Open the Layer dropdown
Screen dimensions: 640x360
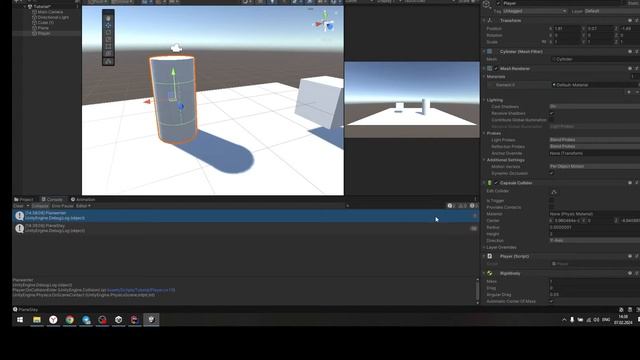(612, 11)
